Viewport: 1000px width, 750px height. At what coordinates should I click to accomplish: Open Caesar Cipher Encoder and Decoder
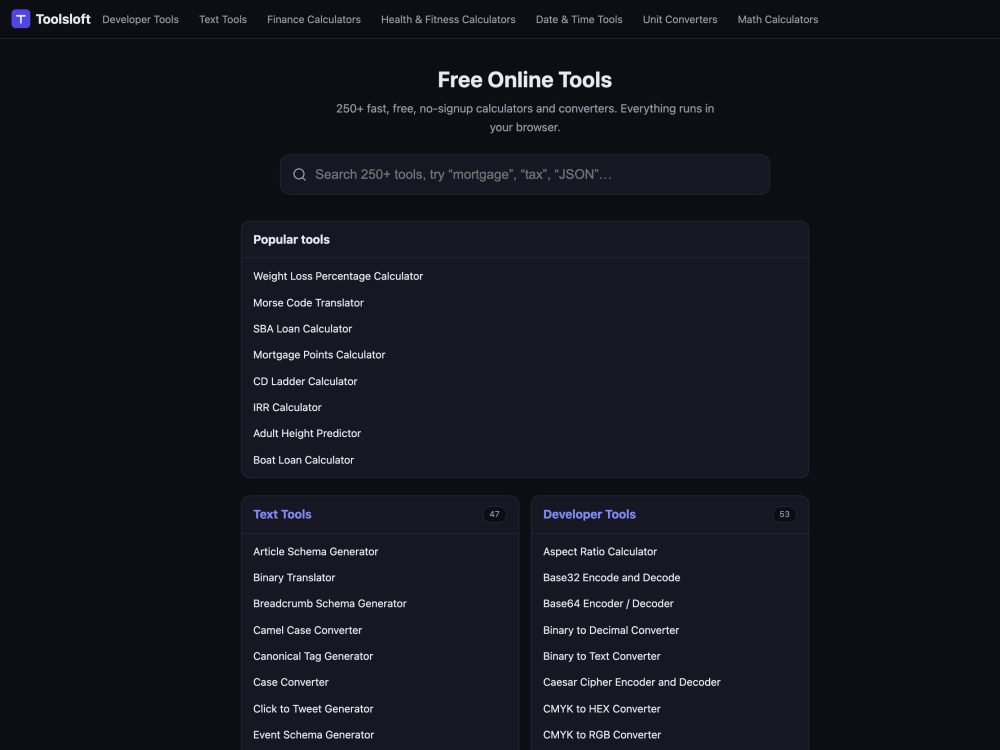(632, 682)
